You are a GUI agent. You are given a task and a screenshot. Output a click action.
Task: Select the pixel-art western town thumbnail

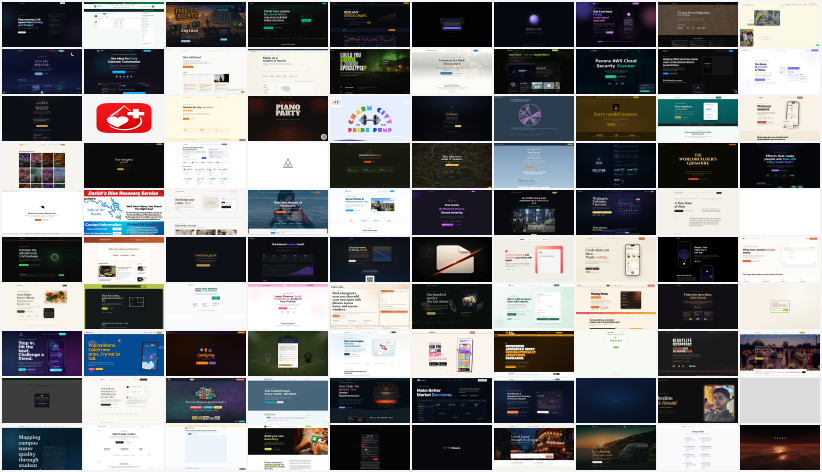point(206,25)
